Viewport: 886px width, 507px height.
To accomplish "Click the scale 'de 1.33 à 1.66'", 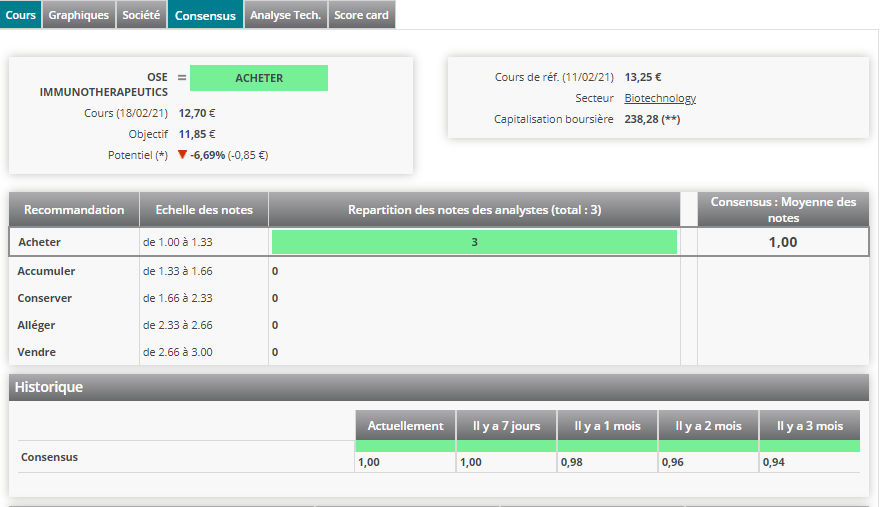I will point(177,271).
